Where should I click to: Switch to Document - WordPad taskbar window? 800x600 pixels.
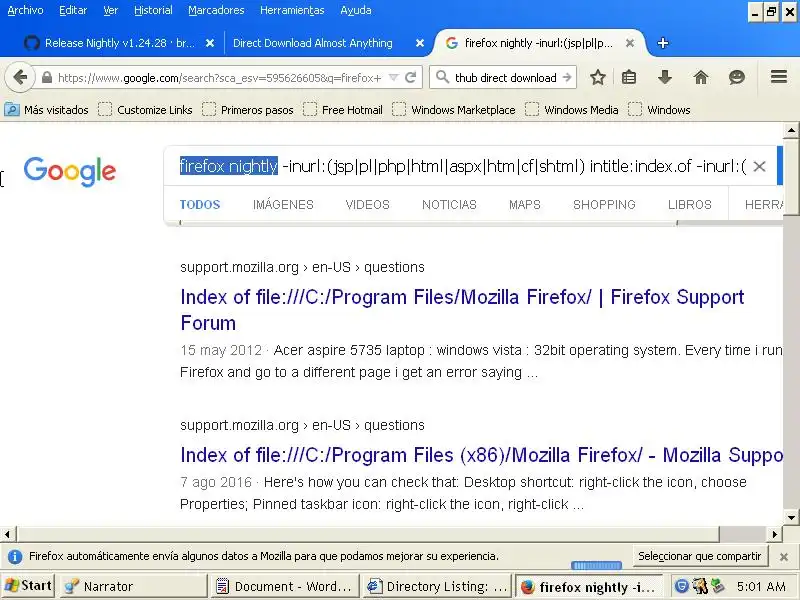point(285,586)
